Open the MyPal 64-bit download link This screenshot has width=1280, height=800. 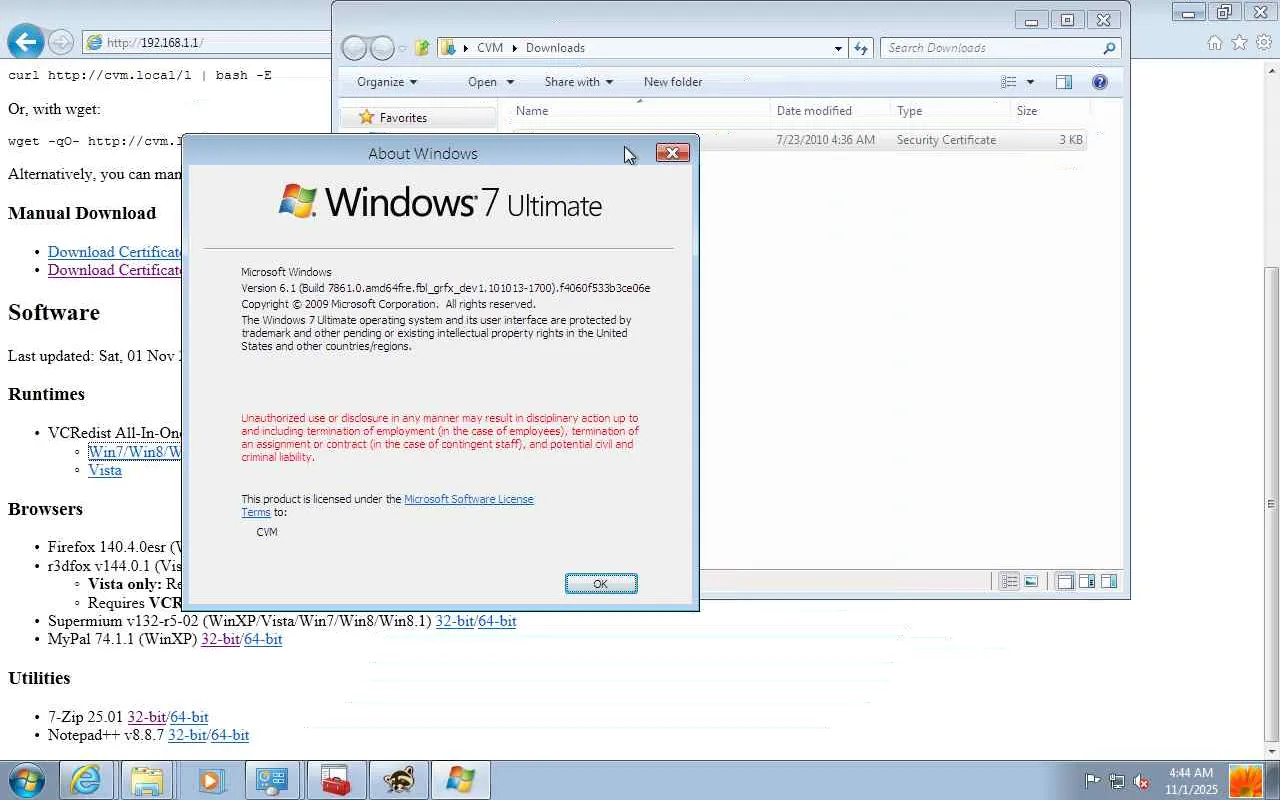coord(263,639)
